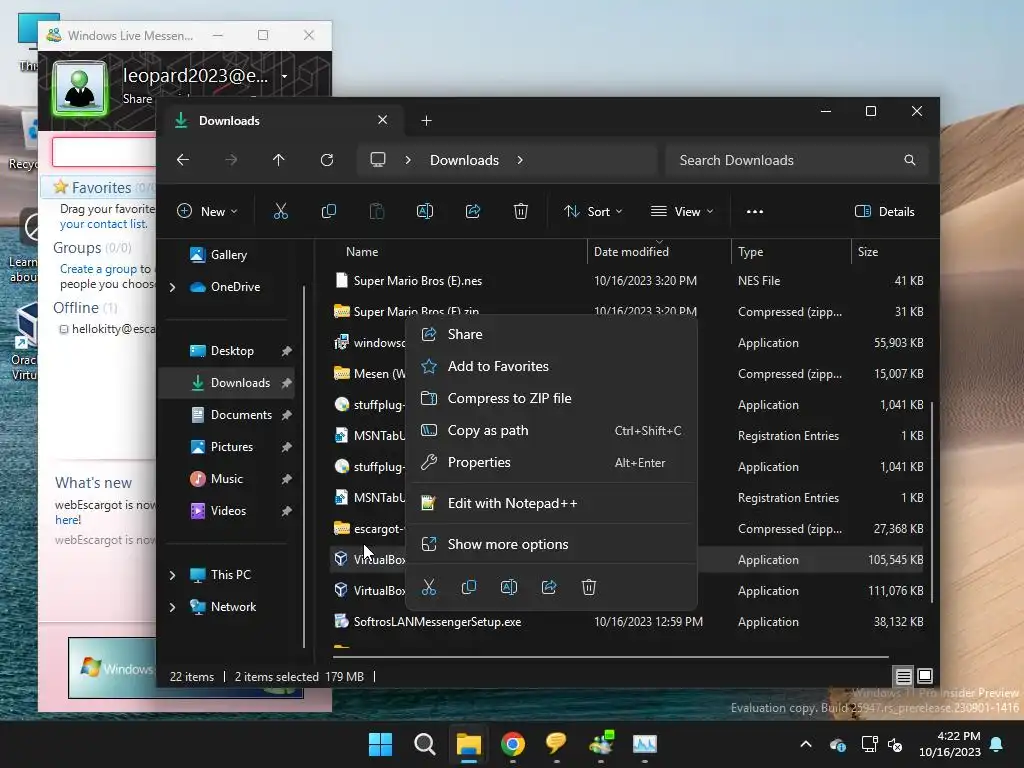Screen dimensions: 1024x768
Task: Choose Copy as path
Action: point(551,430)
